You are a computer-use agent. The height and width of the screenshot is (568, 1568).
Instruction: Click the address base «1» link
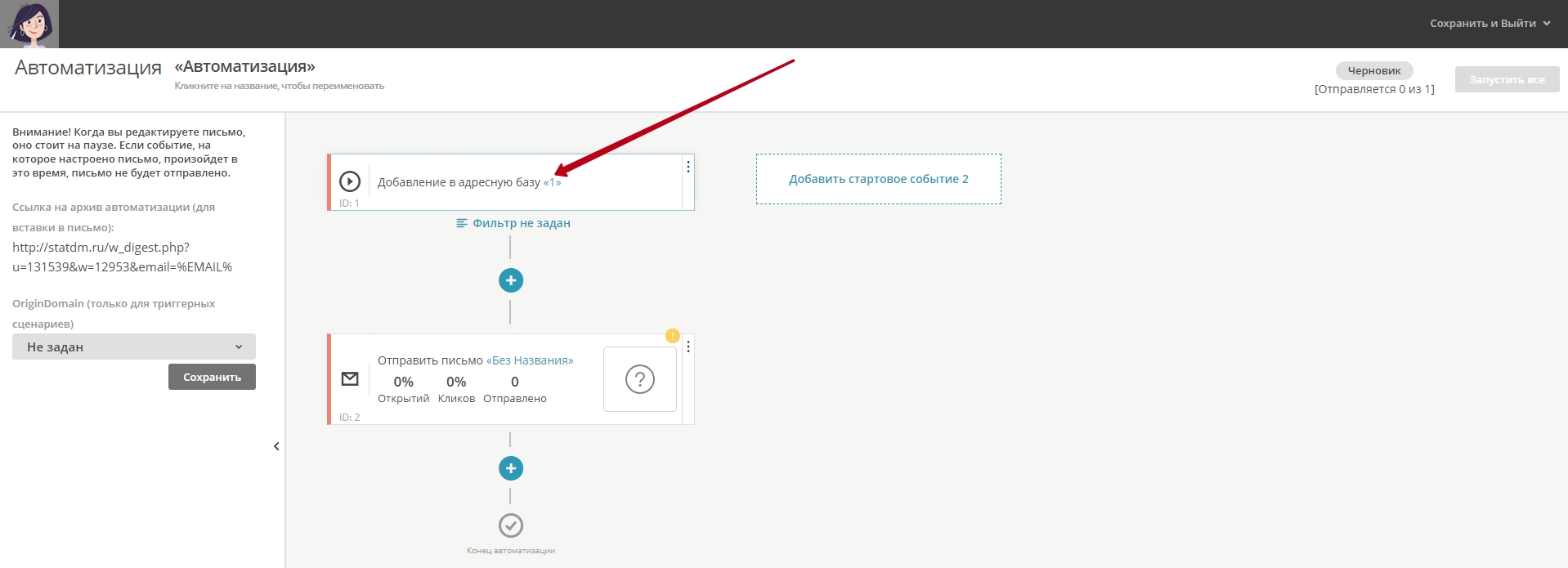click(552, 182)
